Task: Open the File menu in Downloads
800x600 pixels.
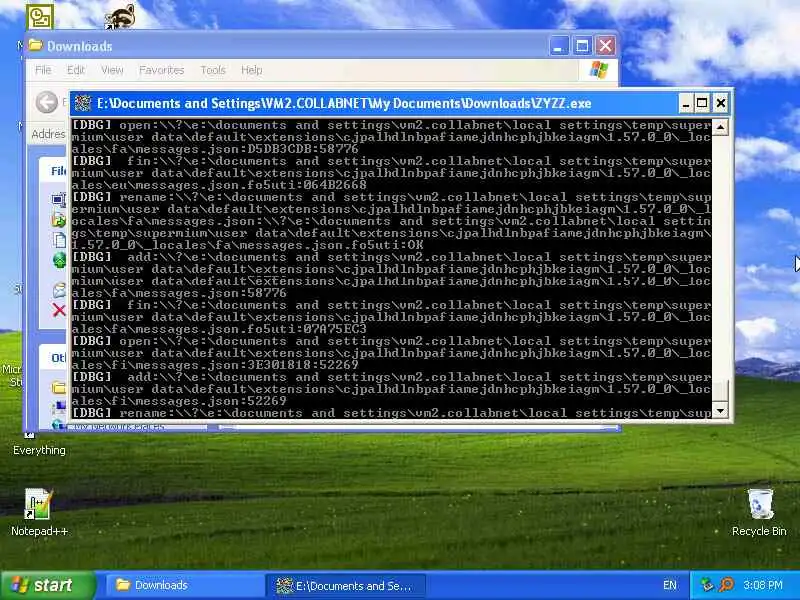Action: [43, 70]
